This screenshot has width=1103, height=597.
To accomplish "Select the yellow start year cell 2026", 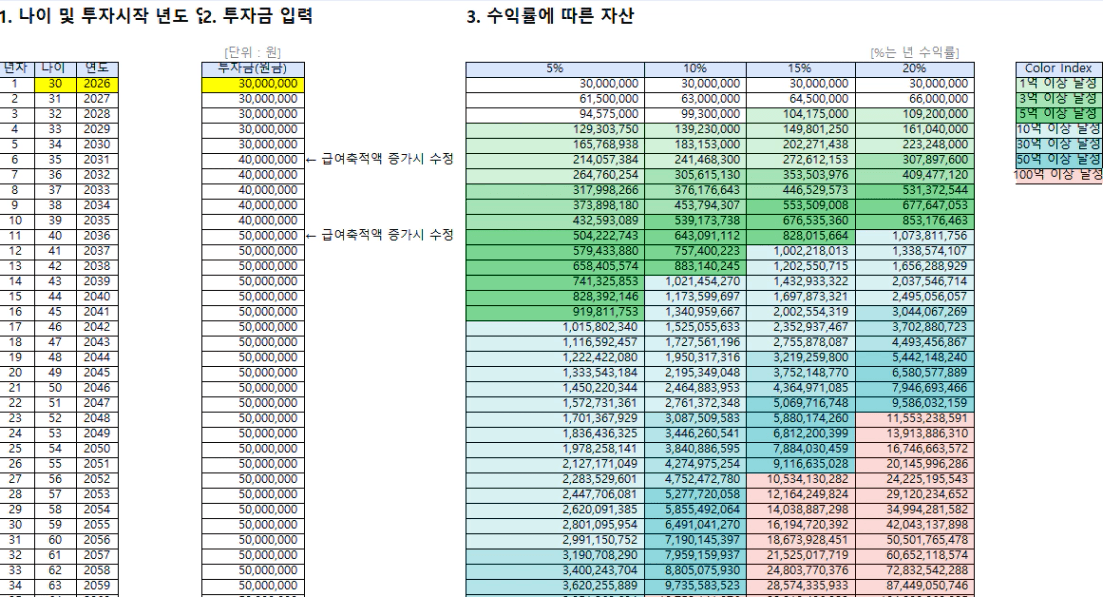I will pos(97,84).
